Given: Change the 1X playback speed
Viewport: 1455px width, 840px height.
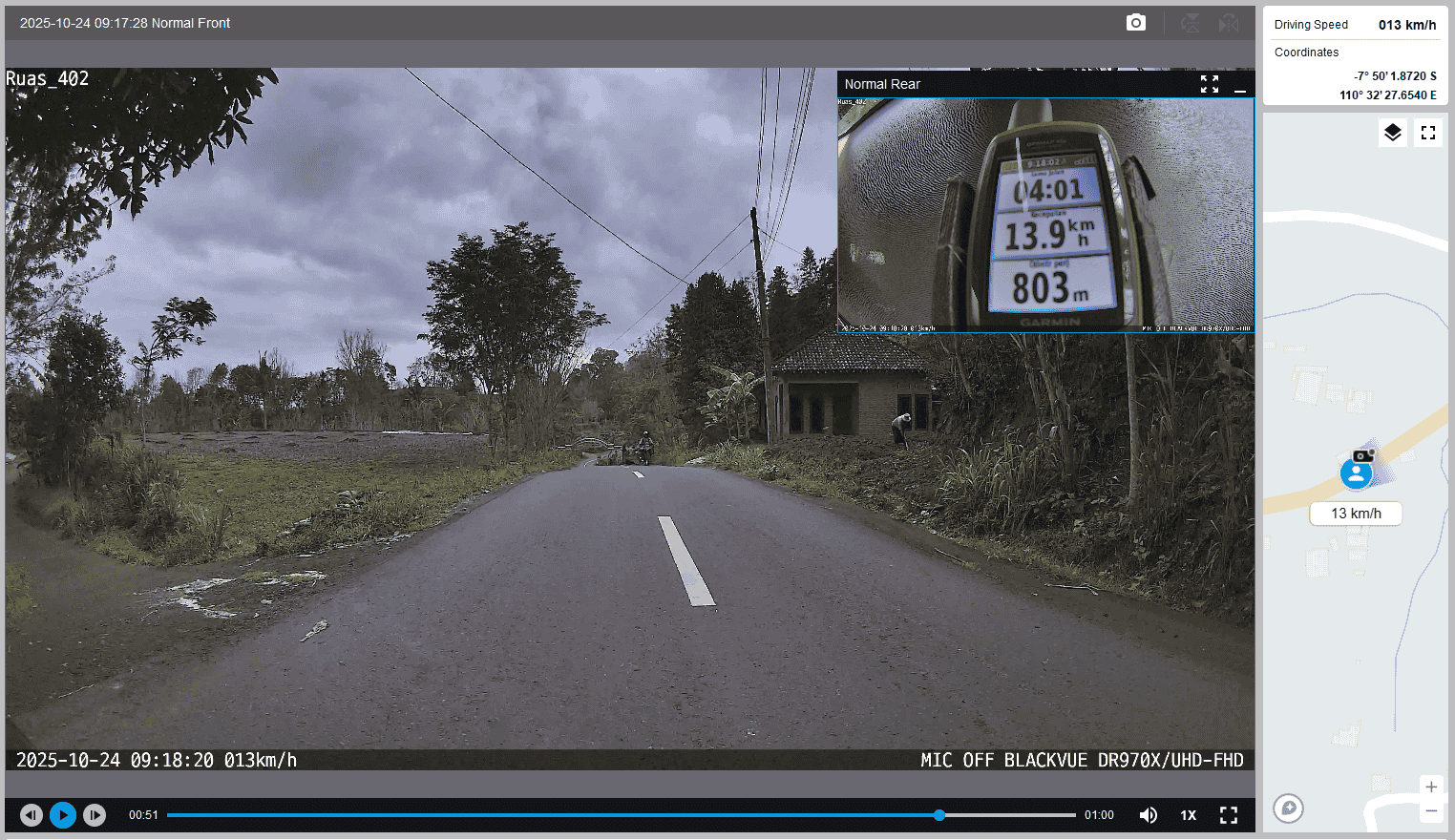Looking at the screenshot, I should point(1188,815).
